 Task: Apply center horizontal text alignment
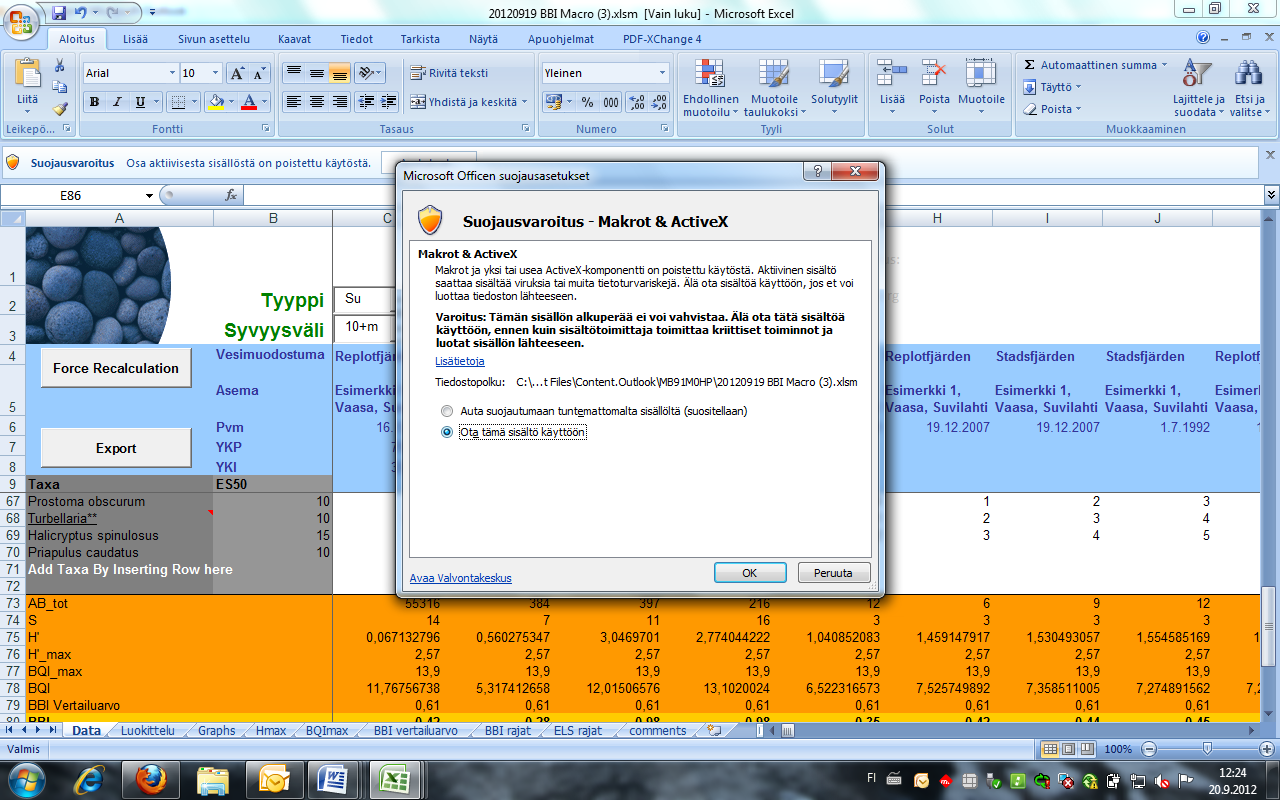[317, 102]
